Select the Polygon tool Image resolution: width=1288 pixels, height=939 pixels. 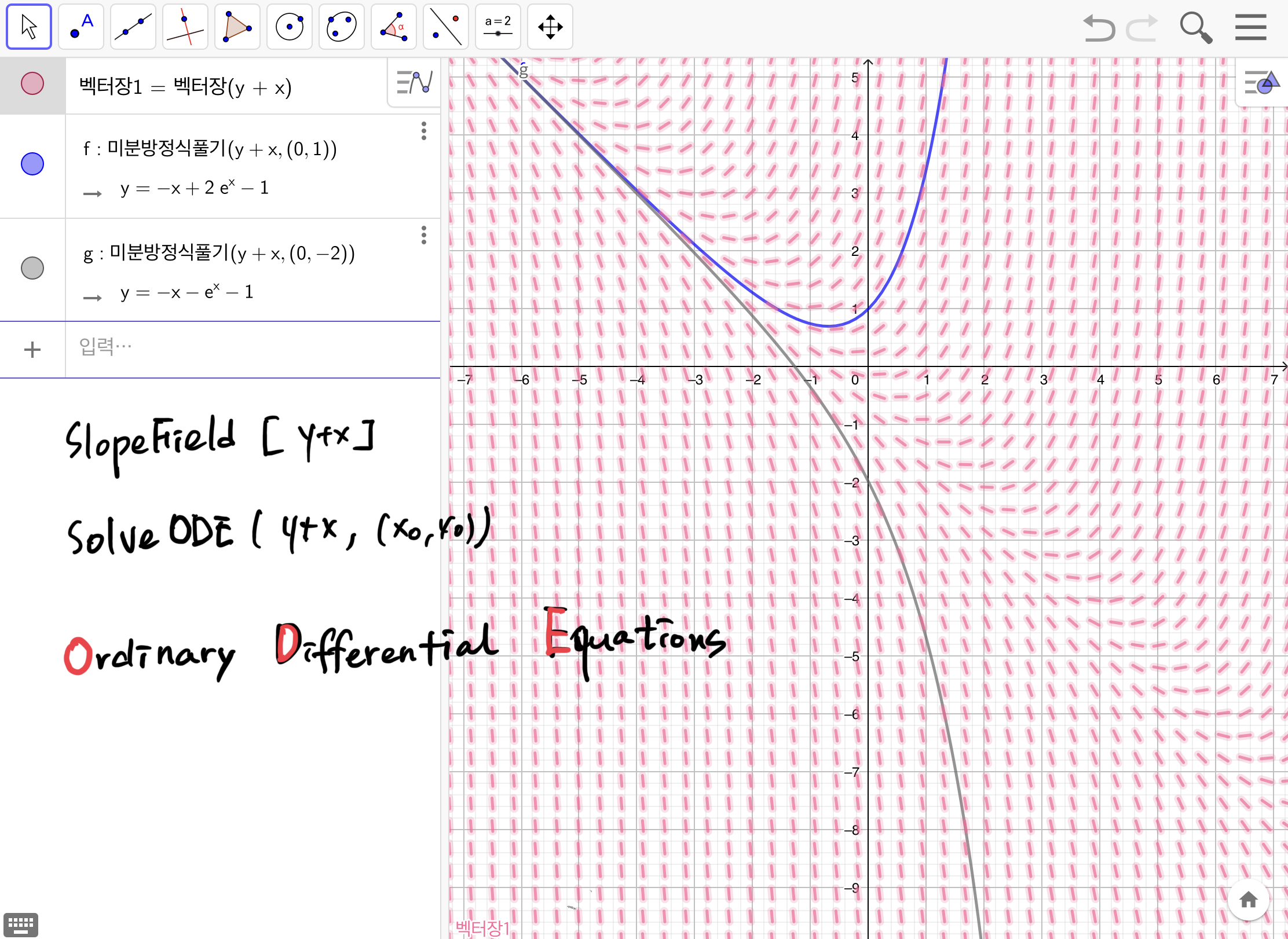(237, 27)
